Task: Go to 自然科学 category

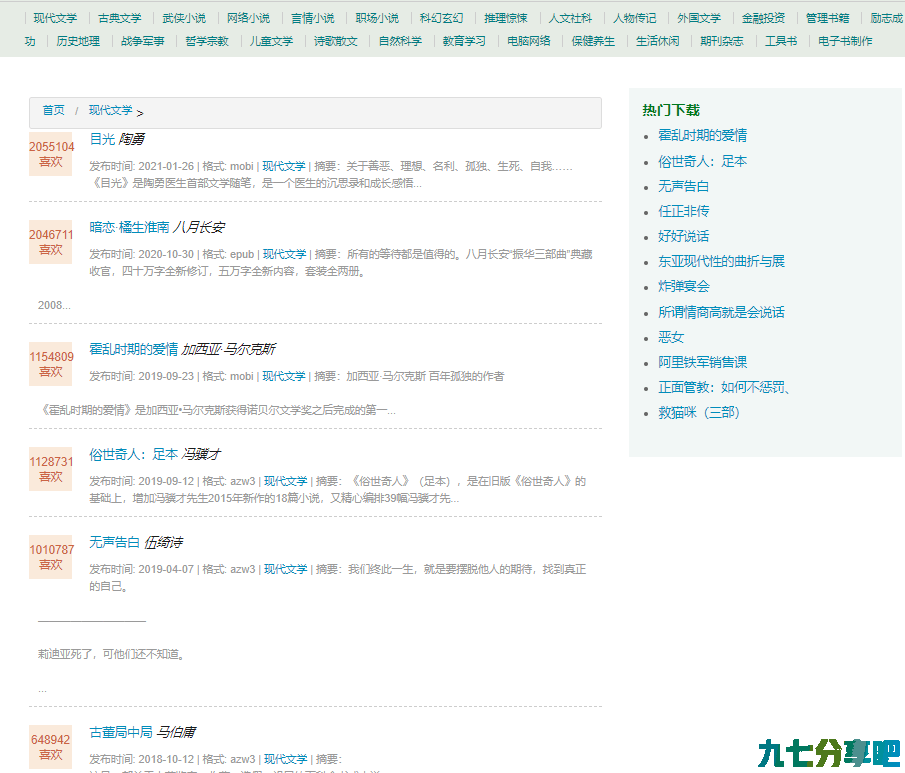Action: point(400,41)
